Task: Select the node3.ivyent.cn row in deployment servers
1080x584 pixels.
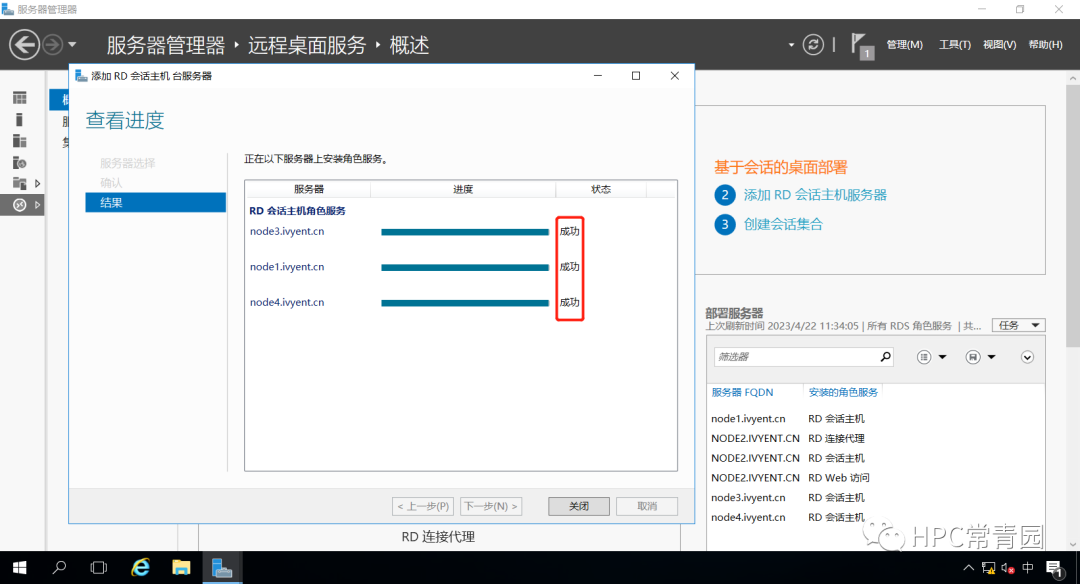Action: (875, 498)
